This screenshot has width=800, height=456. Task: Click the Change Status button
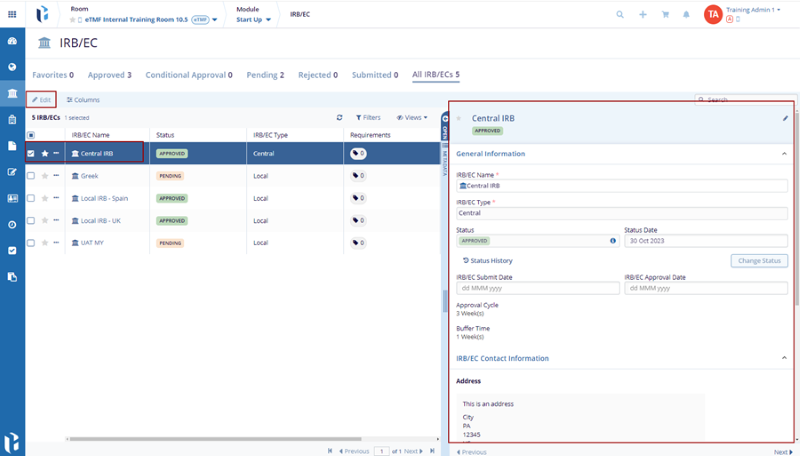pos(758,260)
